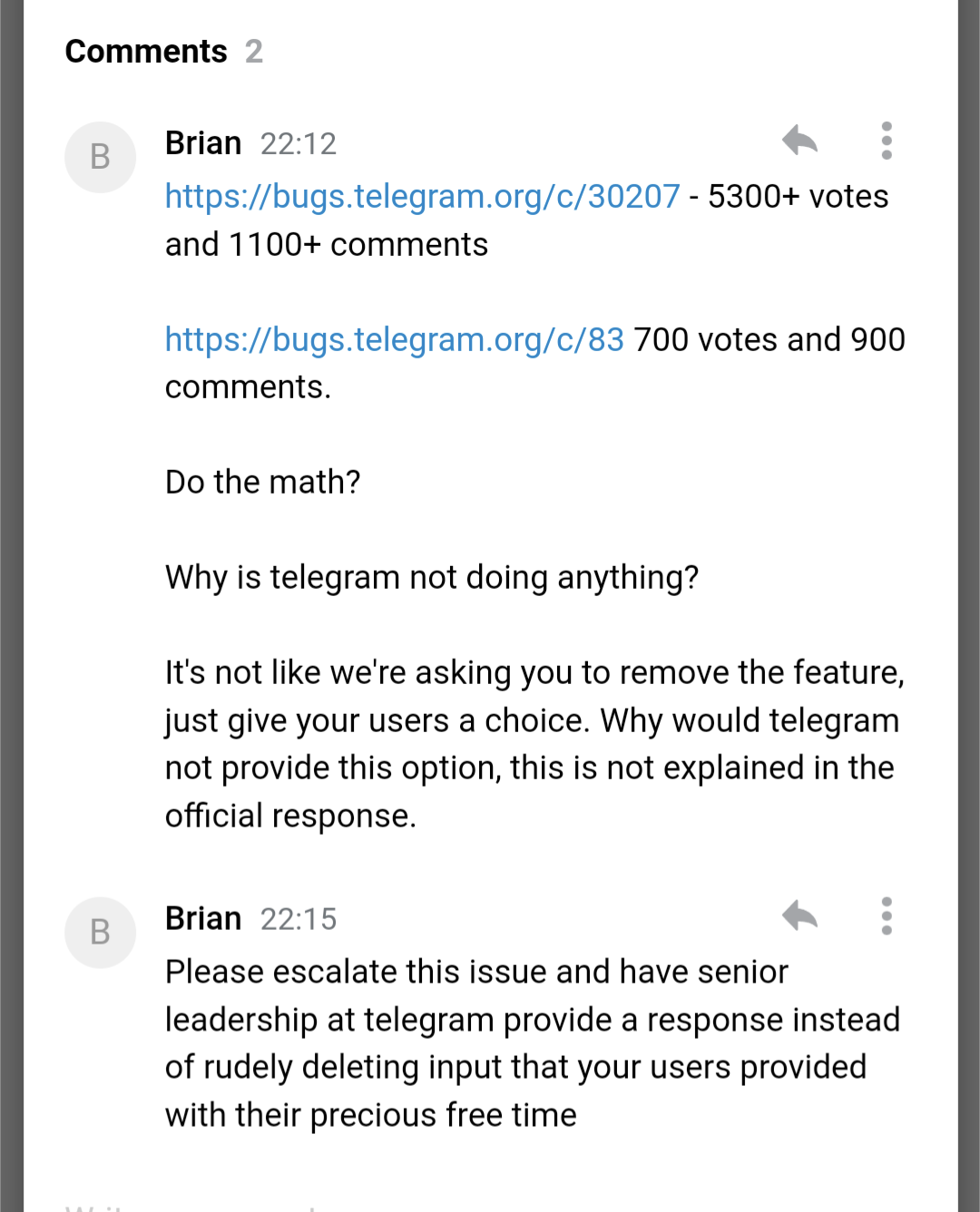Open the bugs.telegram.org/c/30207 link

point(422,197)
